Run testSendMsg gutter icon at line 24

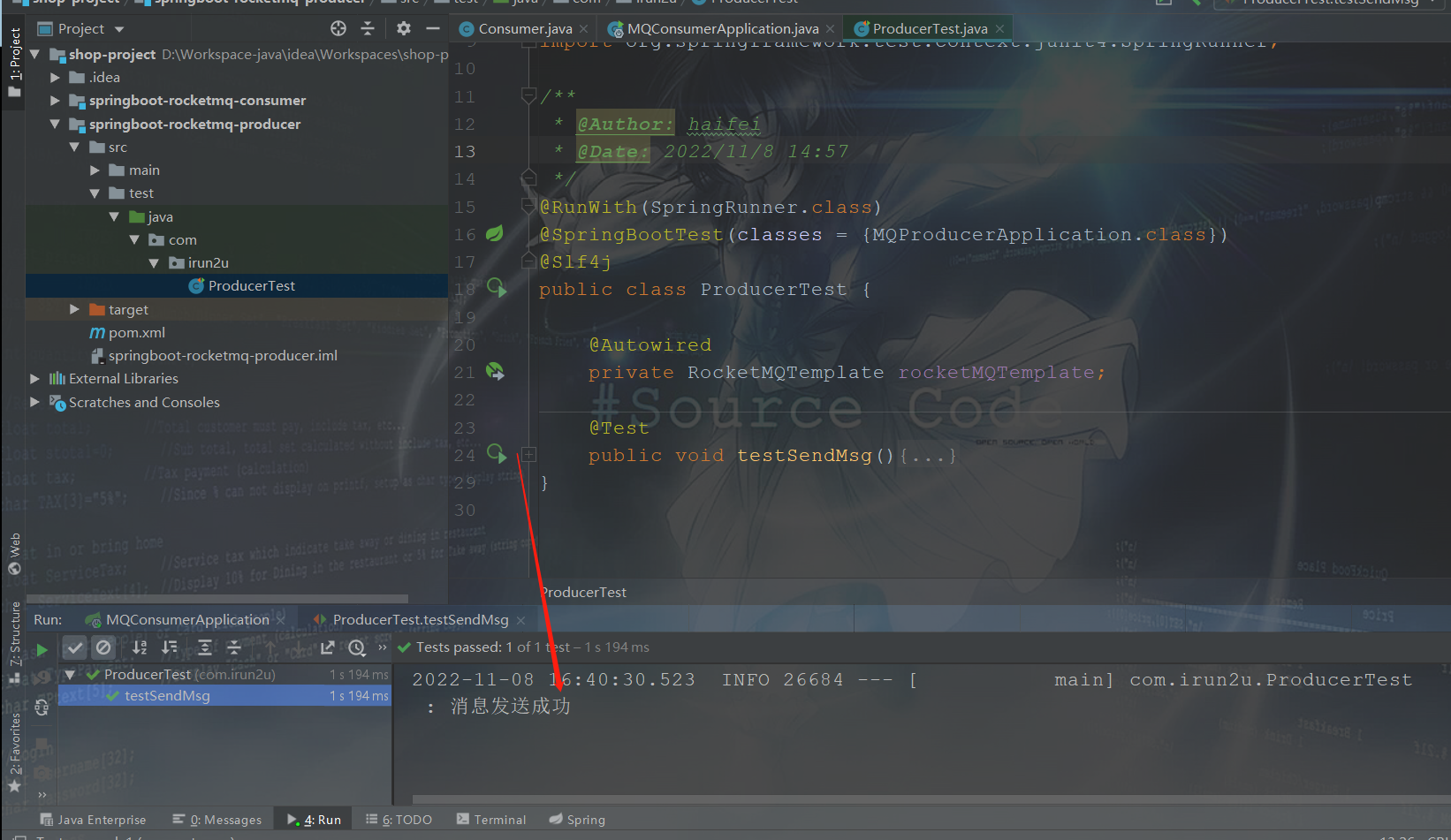pos(497,454)
